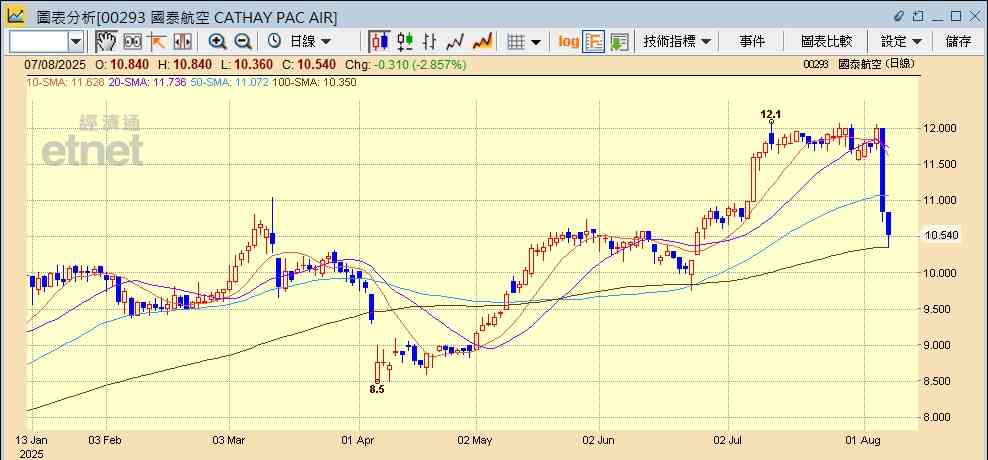The width and height of the screenshot is (988, 460).
Task: Switch to line chart type
Action: click(x=455, y=42)
